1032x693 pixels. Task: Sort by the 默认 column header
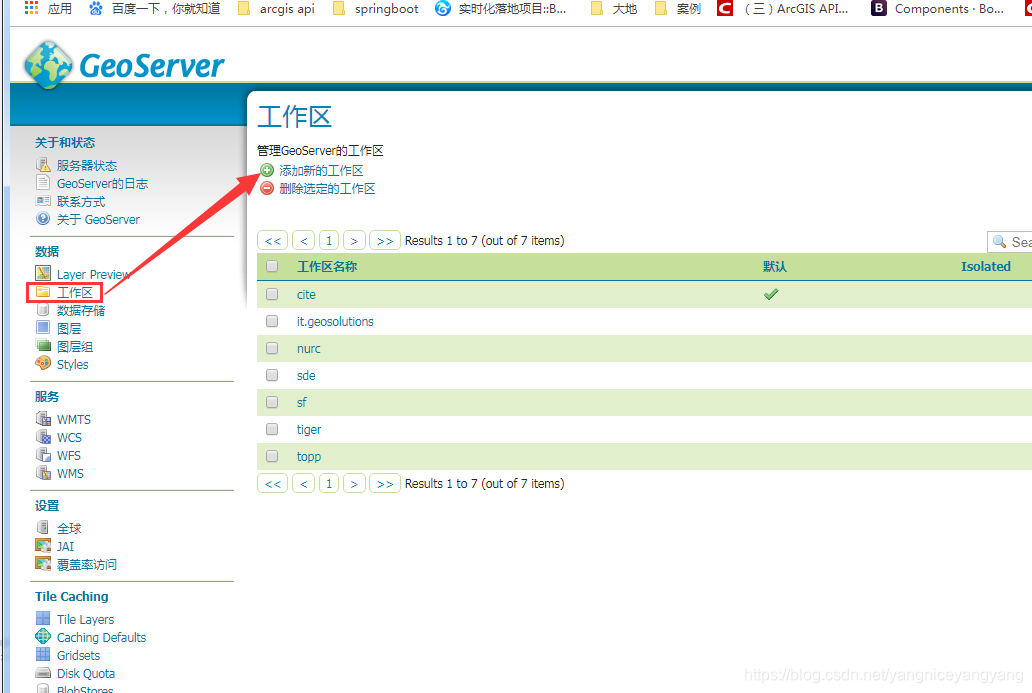click(775, 267)
